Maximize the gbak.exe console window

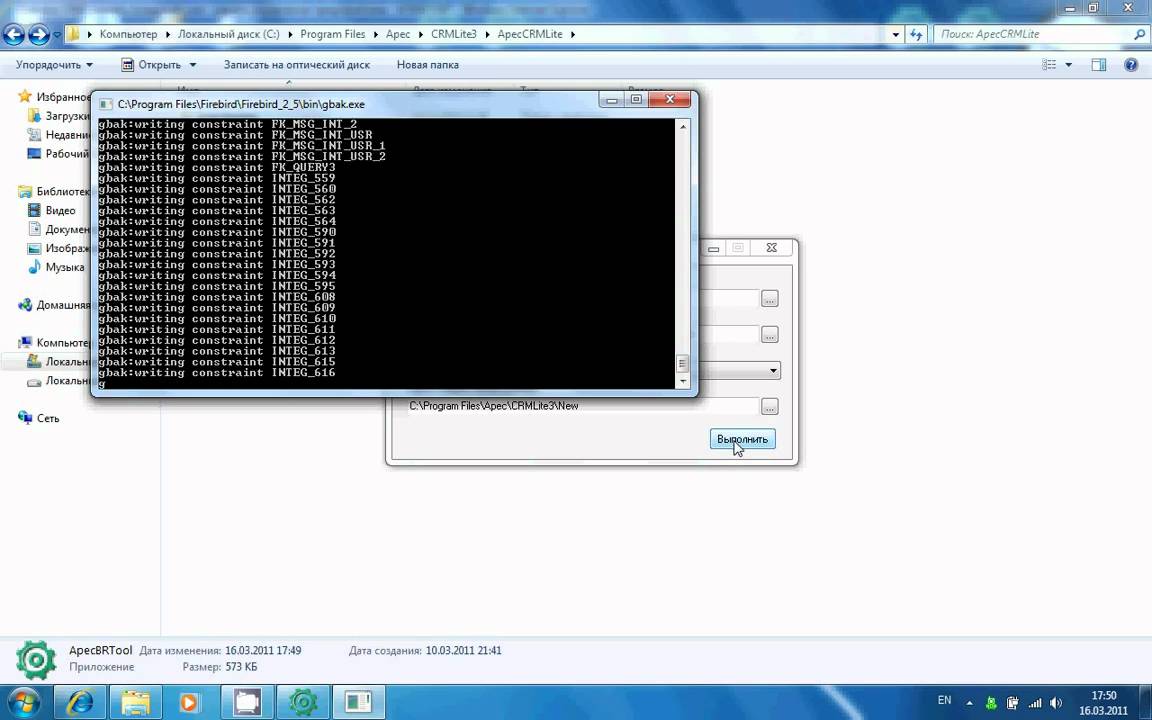coord(636,99)
